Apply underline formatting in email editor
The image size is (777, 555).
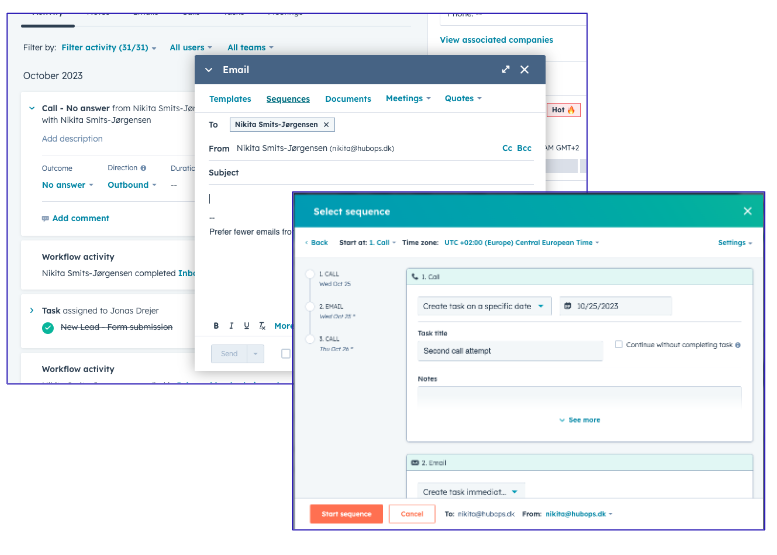tap(246, 326)
